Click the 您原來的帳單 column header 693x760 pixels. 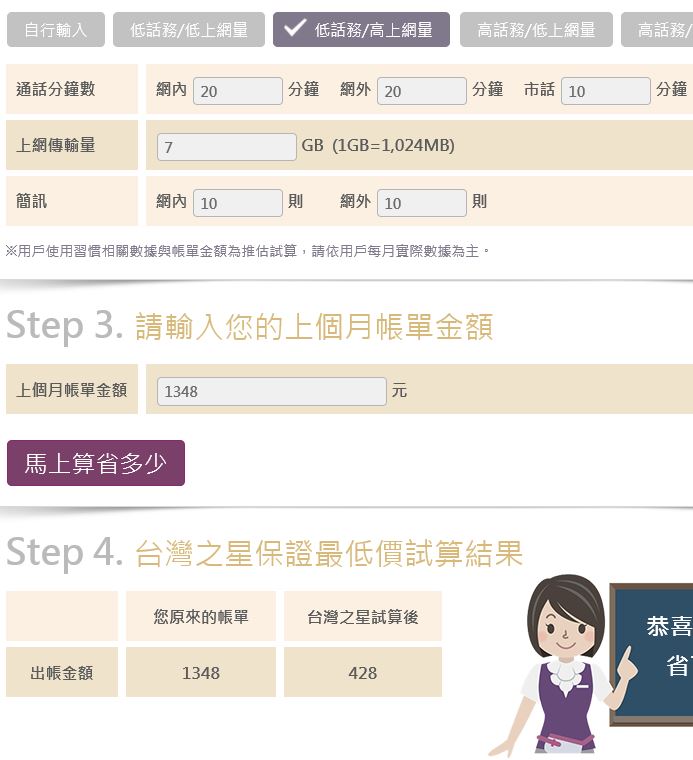(x=201, y=616)
